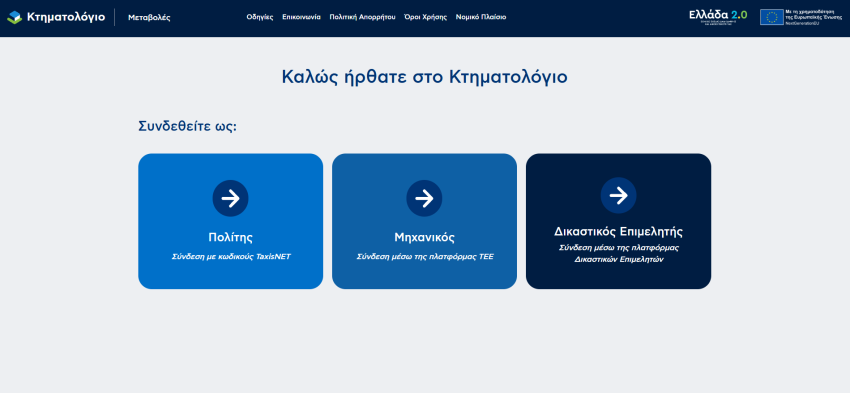Click the arrow icon on the Μηχανικός card
The width and height of the screenshot is (850, 393).
coord(424,198)
